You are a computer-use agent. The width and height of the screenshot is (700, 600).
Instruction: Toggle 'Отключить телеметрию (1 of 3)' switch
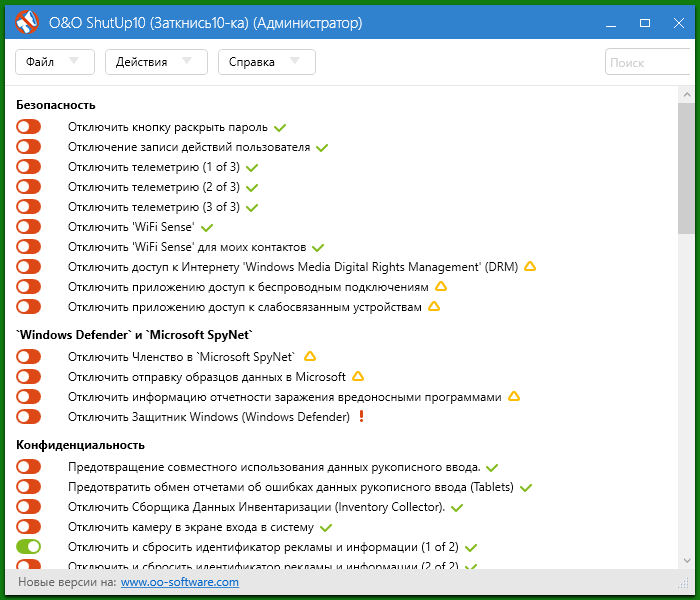click(x=29, y=167)
